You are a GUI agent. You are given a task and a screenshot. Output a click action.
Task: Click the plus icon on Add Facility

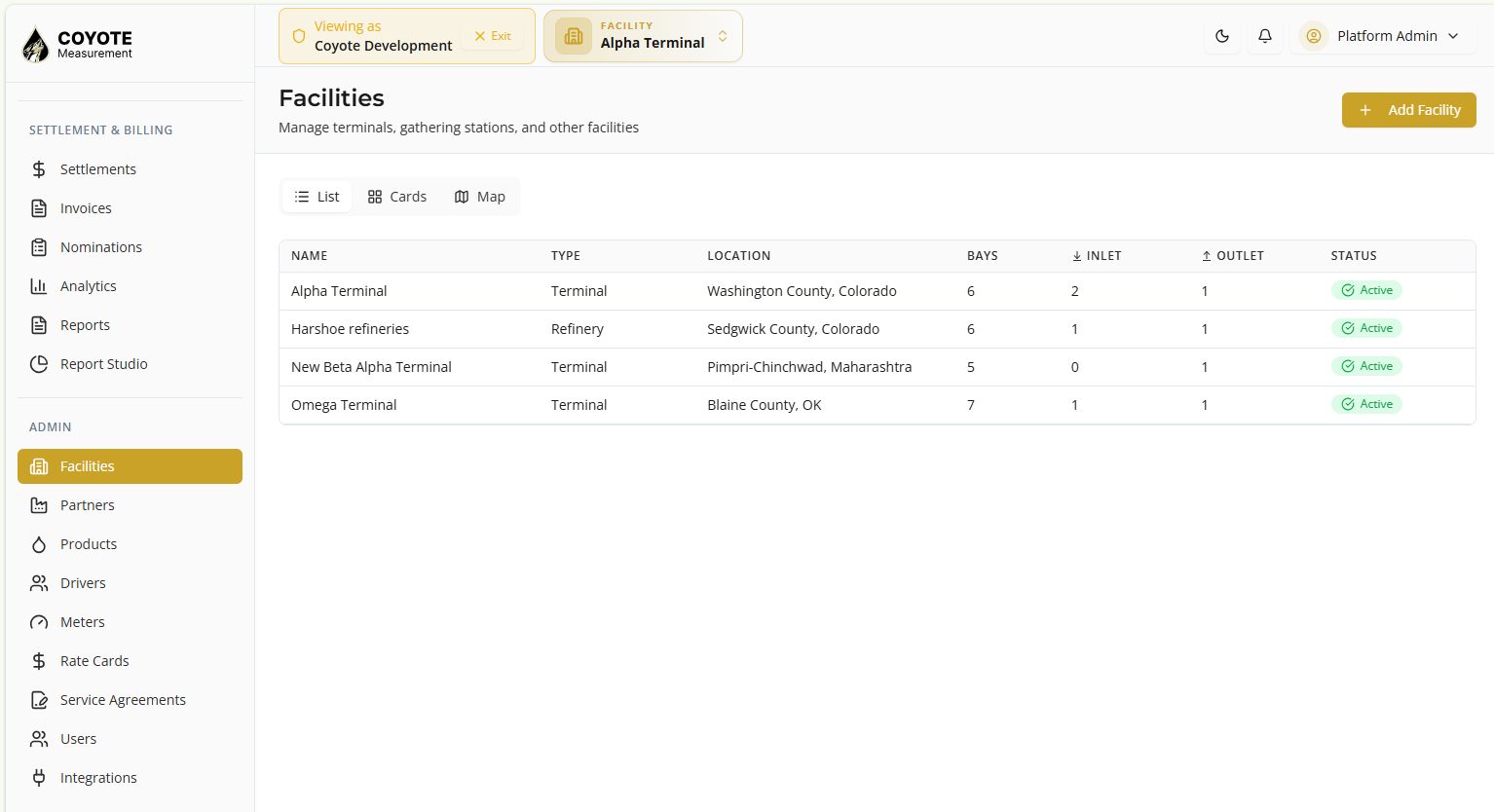point(1365,110)
